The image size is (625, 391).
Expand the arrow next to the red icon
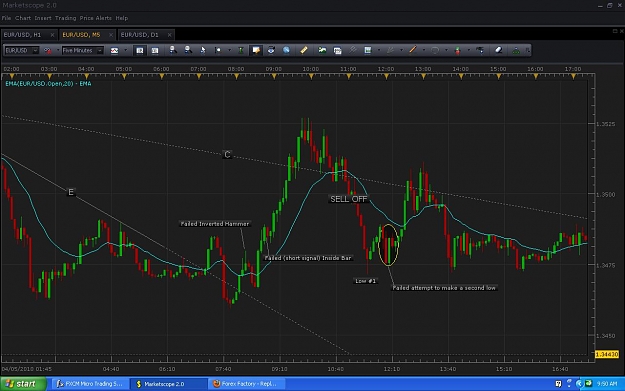click(57, 51)
